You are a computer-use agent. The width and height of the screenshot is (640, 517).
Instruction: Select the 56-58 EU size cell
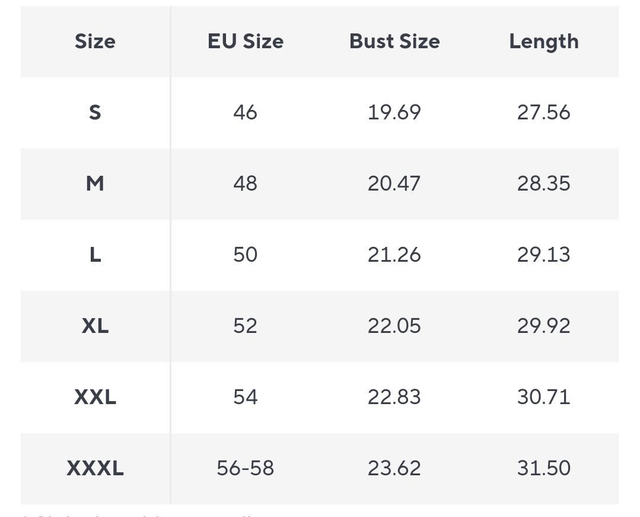tap(245, 467)
